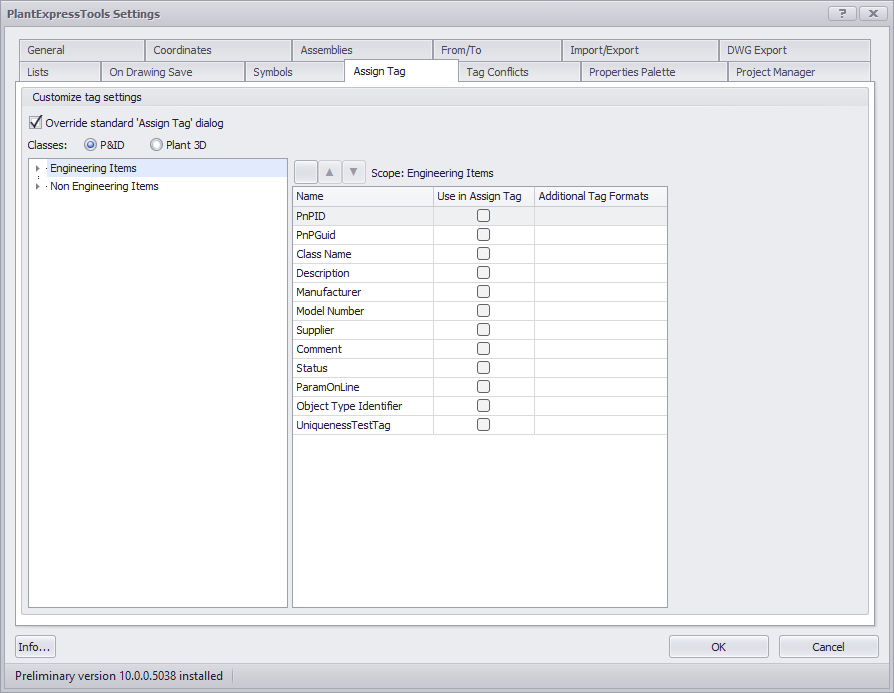Tick the Supplier row checkbox

pyautogui.click(x=483, y=330)
